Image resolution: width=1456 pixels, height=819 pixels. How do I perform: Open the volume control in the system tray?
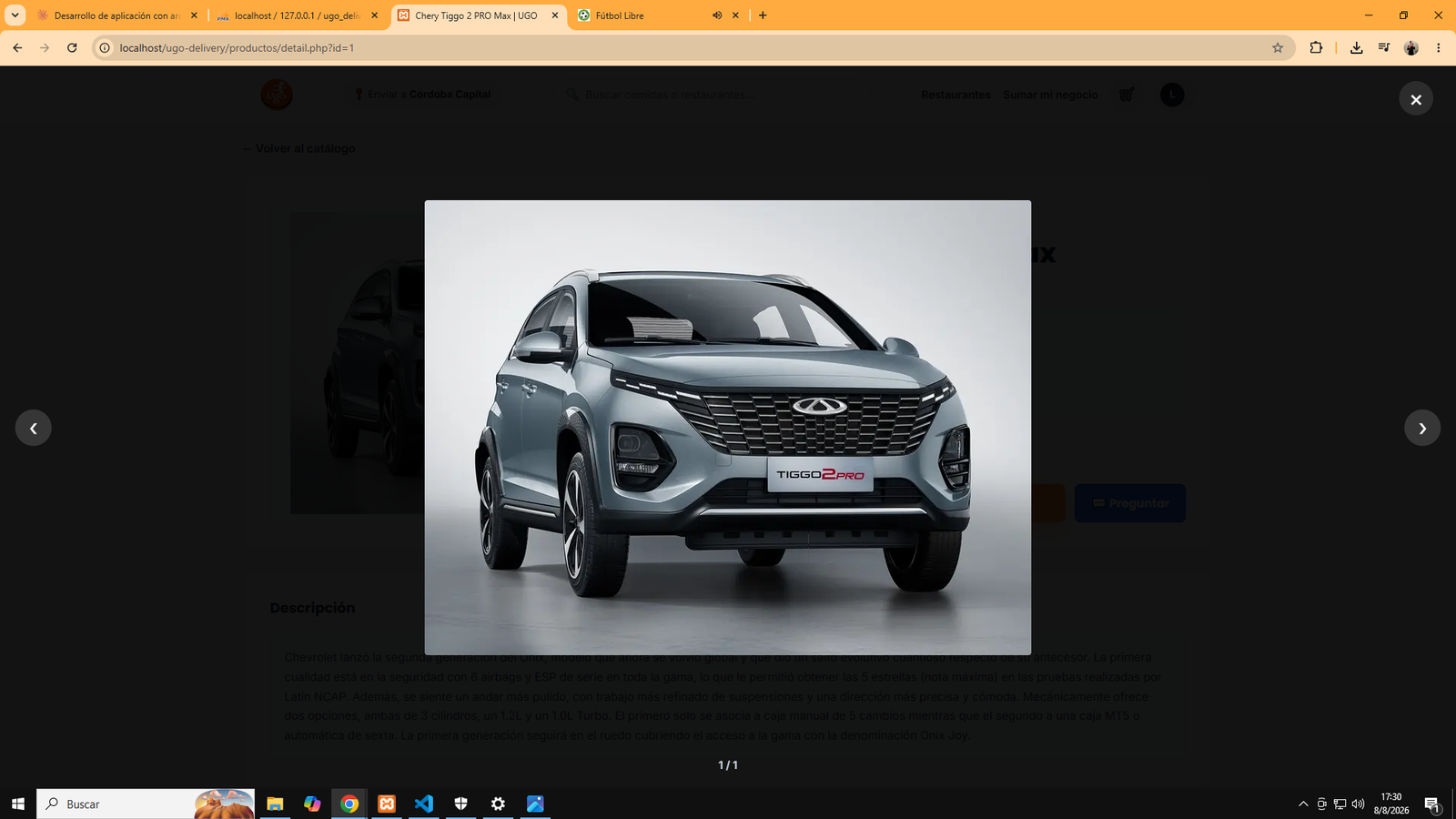pyautogui.click(x=1358, y=804)
